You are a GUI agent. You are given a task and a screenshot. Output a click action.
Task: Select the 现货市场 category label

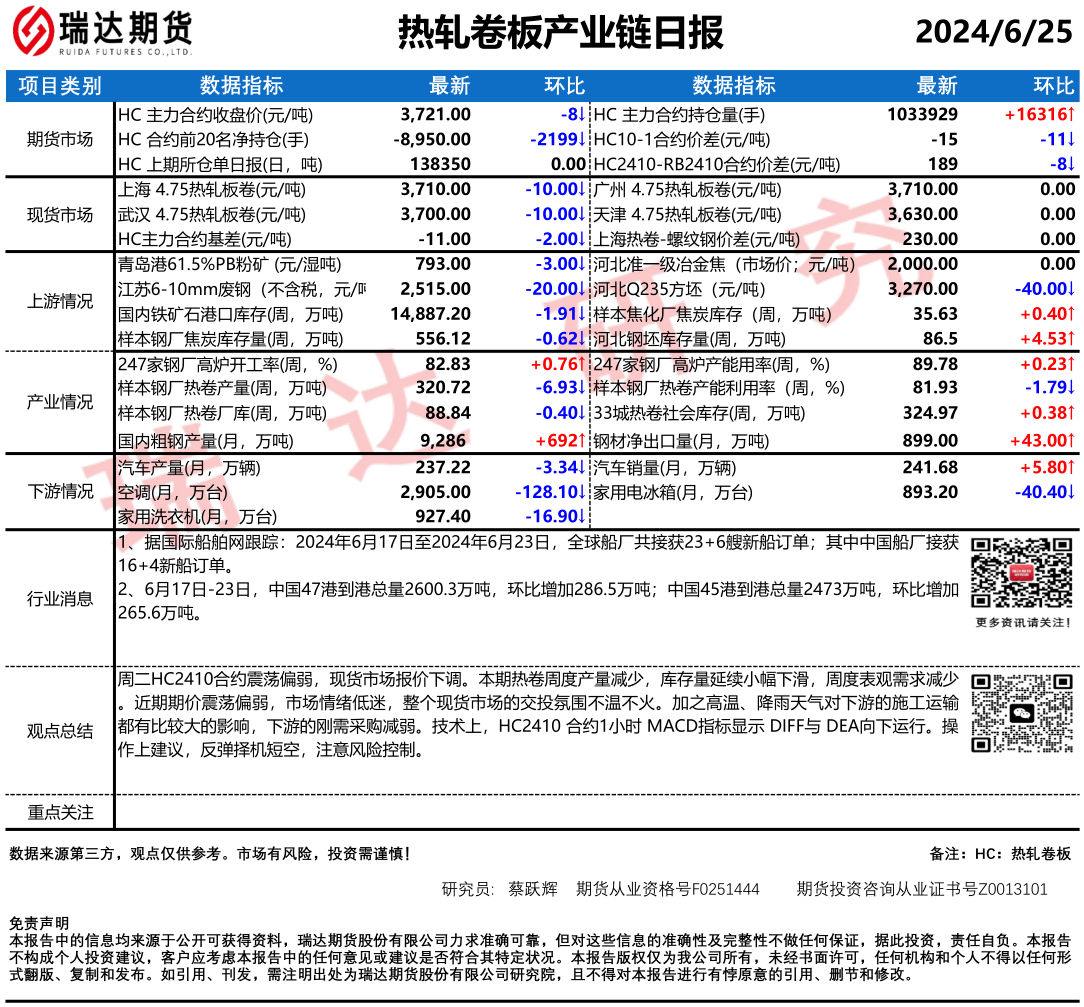pos(60,215)
